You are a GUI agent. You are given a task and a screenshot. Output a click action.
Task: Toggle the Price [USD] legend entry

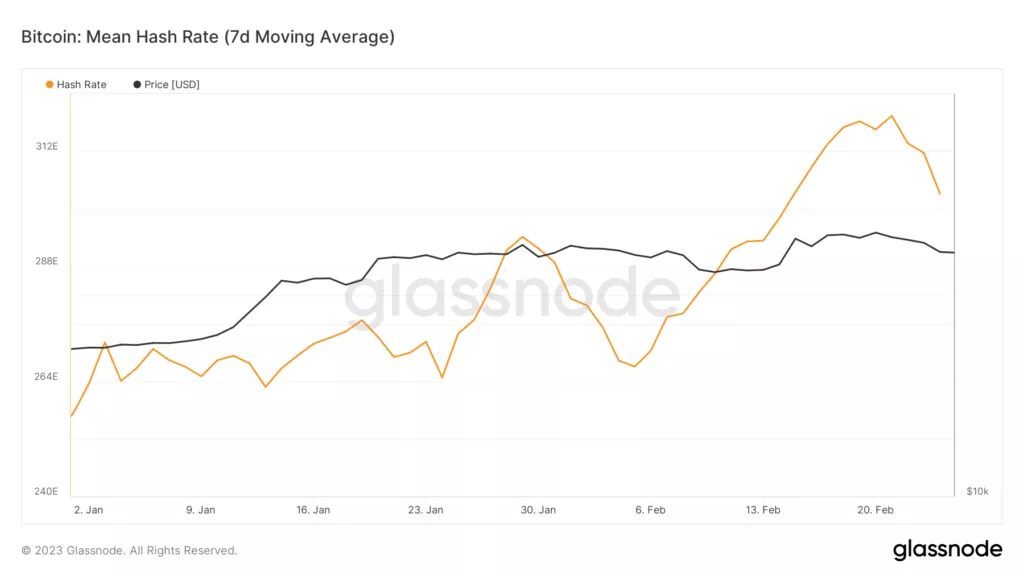[167, 84]
